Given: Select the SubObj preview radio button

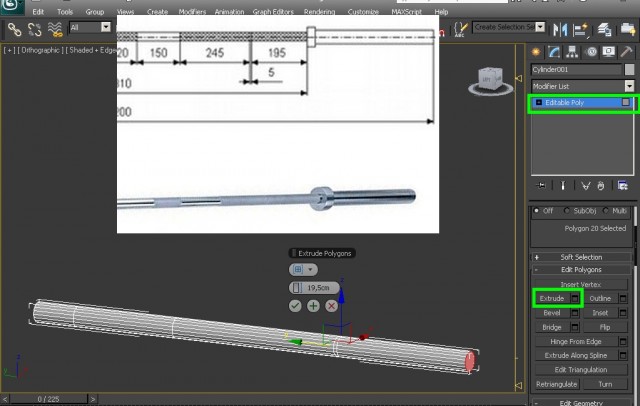Looking at the screenshot, I should 566,211.
